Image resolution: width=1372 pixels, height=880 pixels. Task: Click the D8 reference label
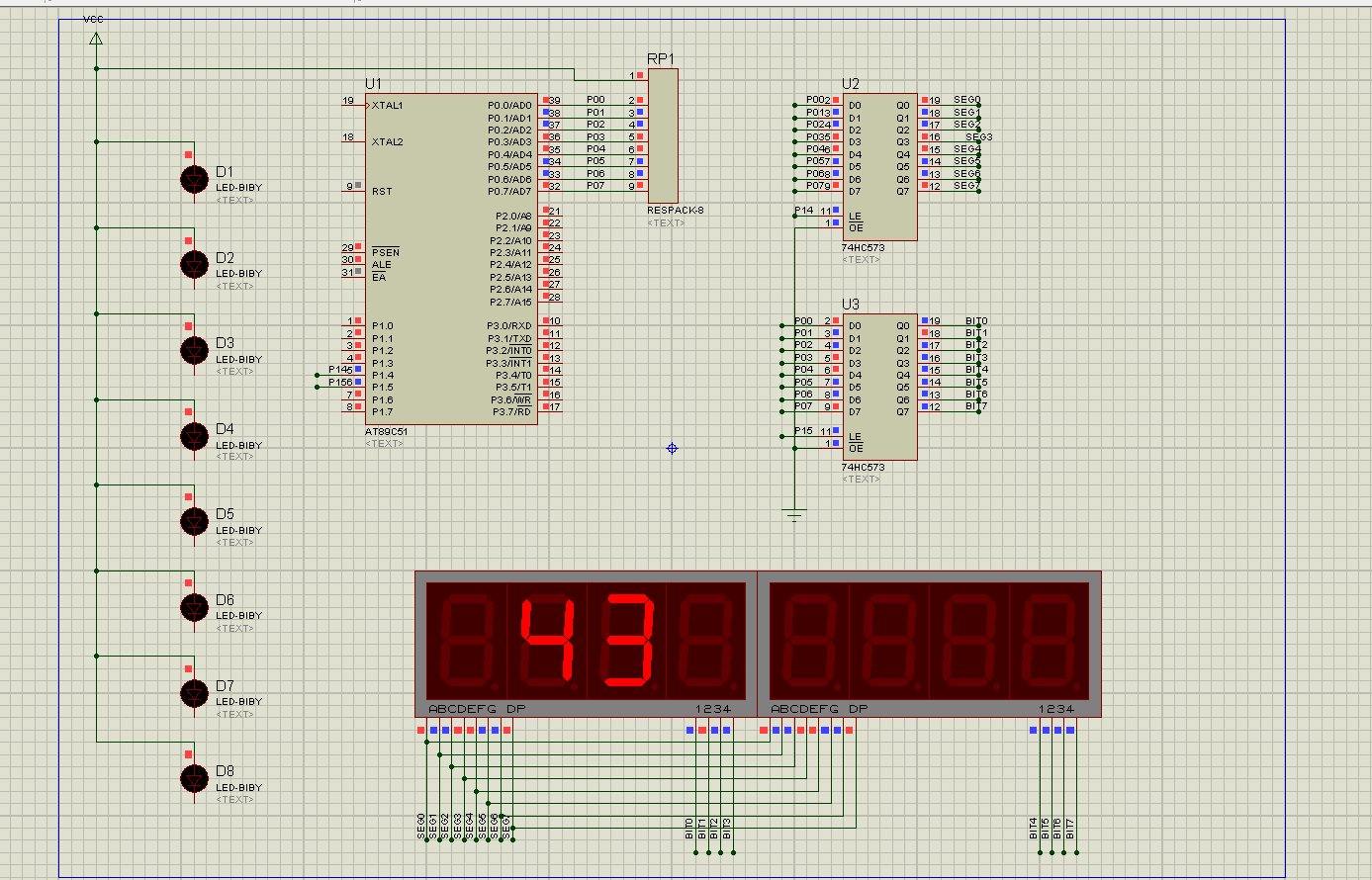(x=225, y=771)
